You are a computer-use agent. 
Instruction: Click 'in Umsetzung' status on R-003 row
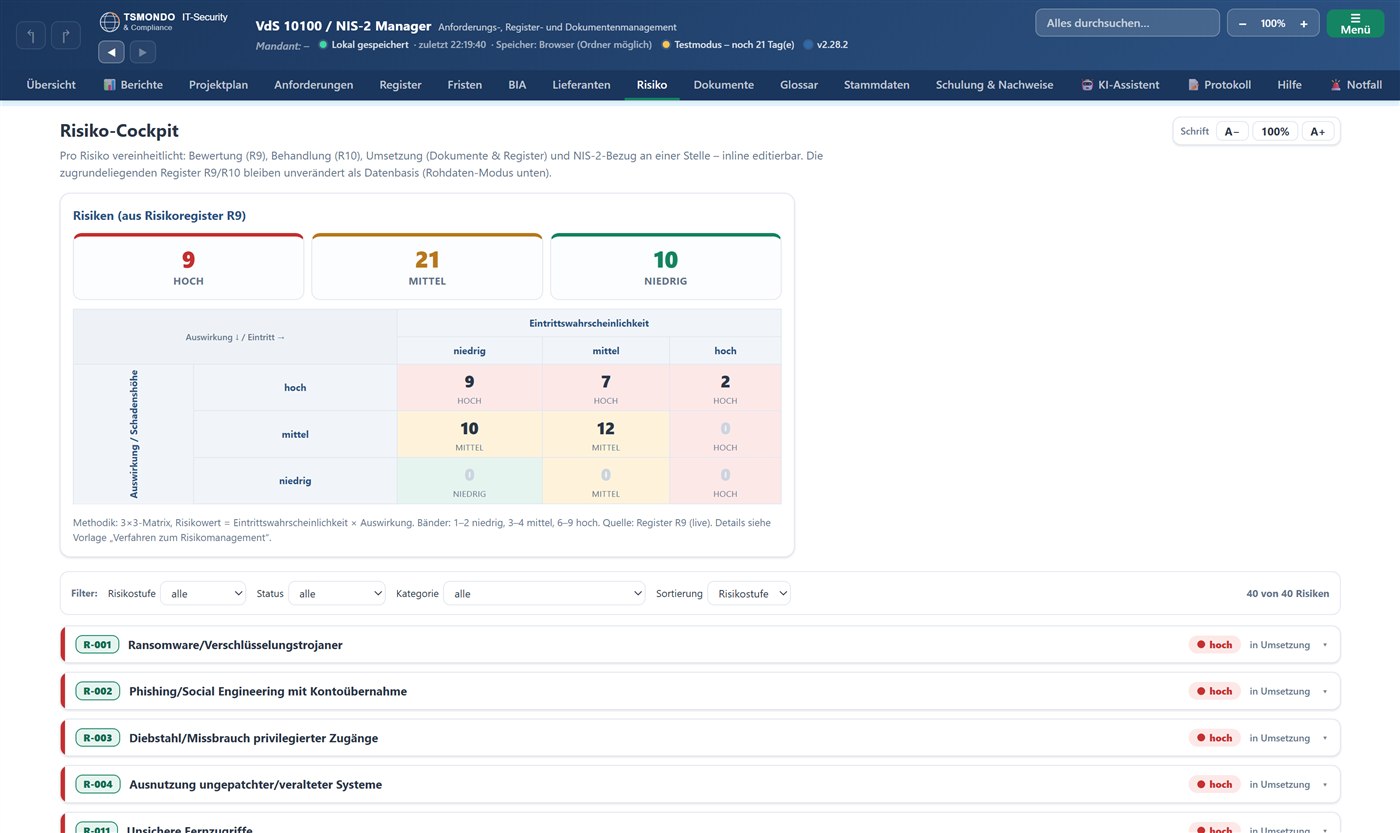pos(1279,738)
